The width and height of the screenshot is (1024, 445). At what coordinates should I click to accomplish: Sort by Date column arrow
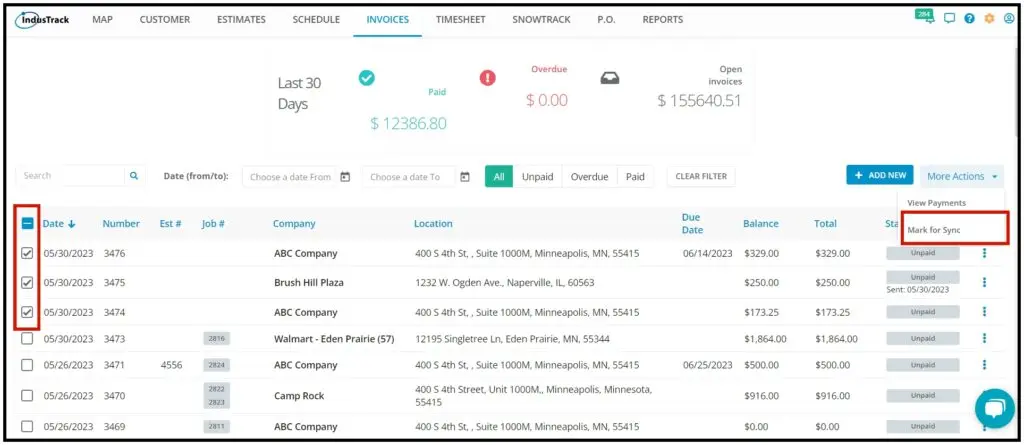(x=72, y=223)
